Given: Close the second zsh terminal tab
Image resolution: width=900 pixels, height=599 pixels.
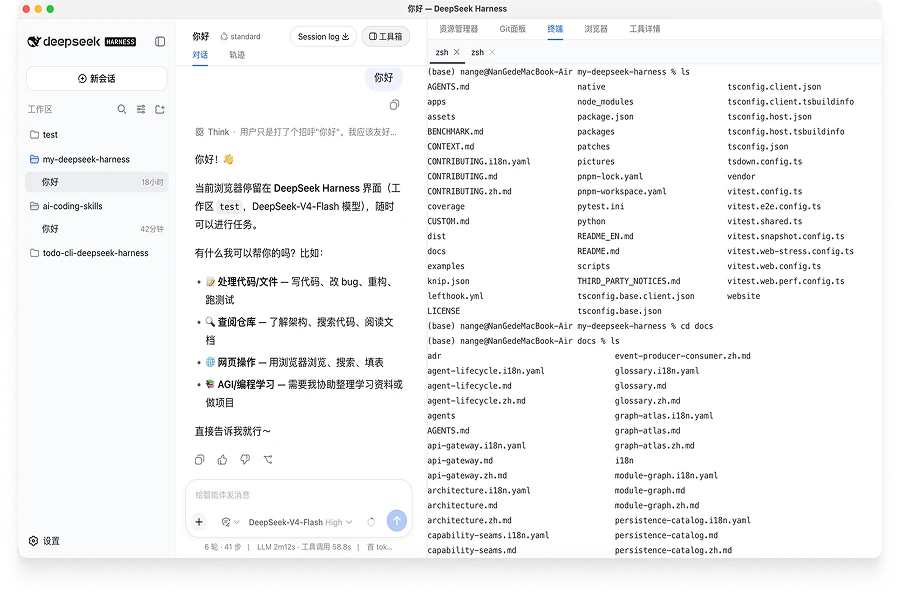Looking at the screenshot, I should (492, 52).
